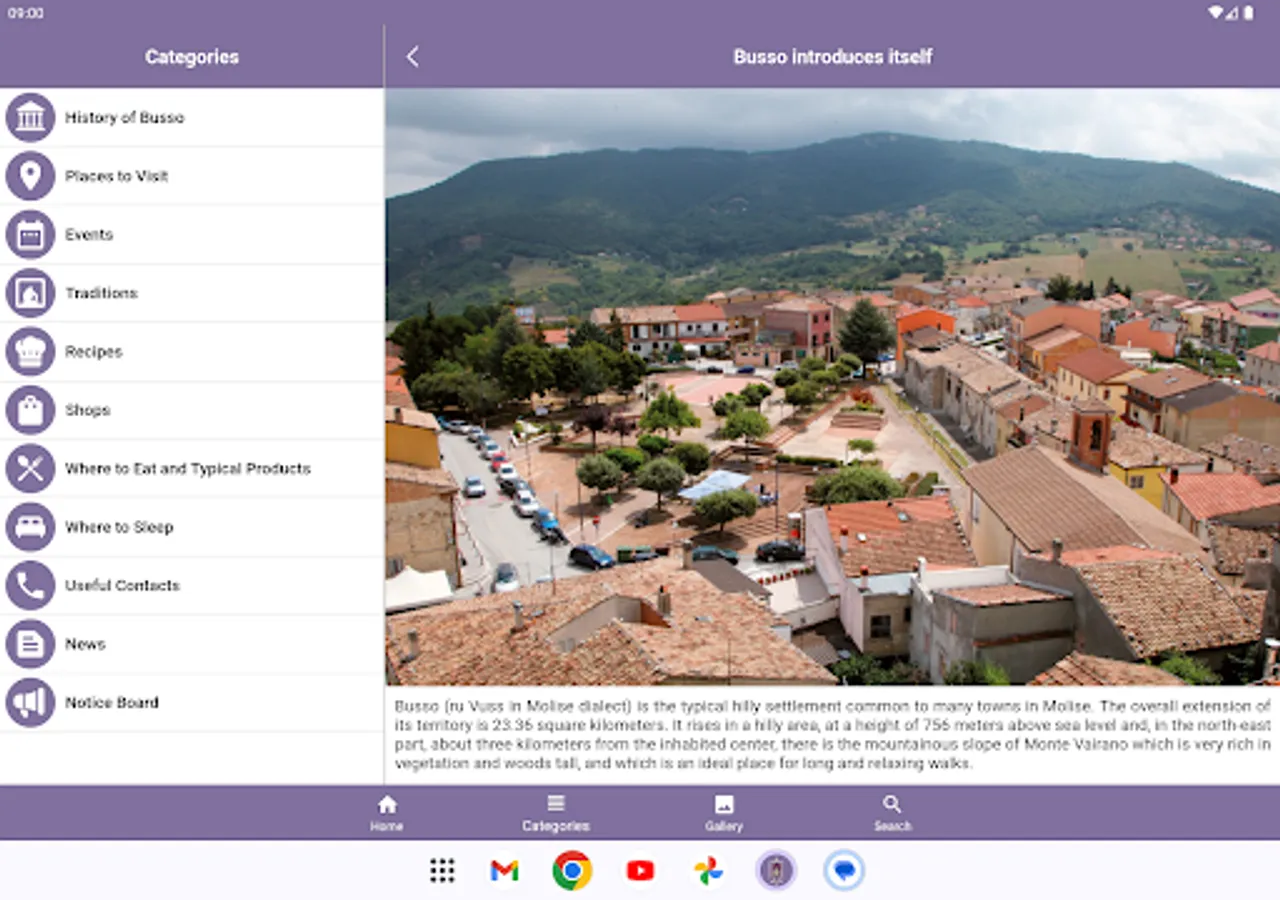Open the Categories tab in bottom bar
The height and width of the screenshot is (900, 1280).
coord(556,813)
